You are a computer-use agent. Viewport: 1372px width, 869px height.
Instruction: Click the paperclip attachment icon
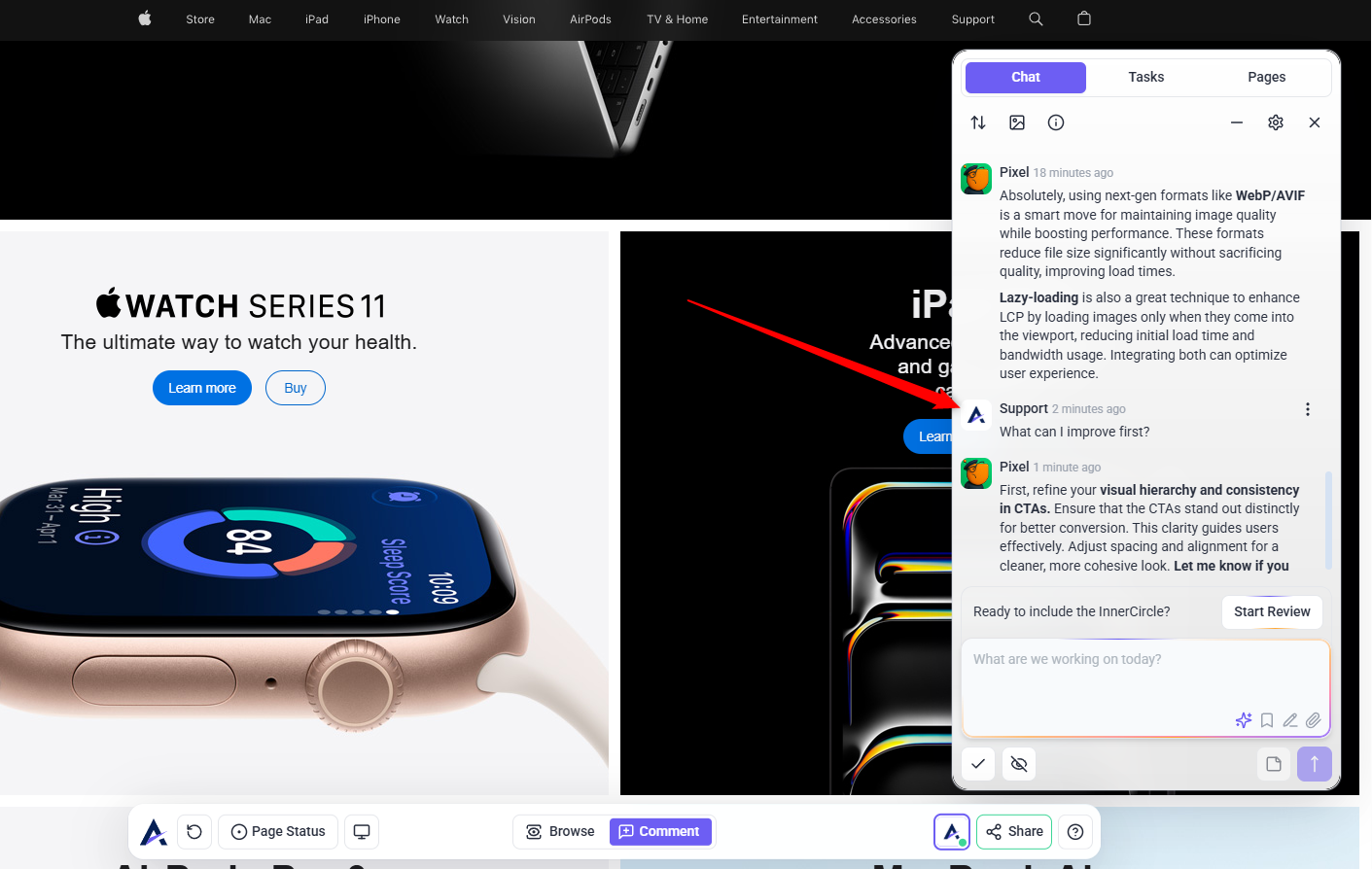point(1314,720)
